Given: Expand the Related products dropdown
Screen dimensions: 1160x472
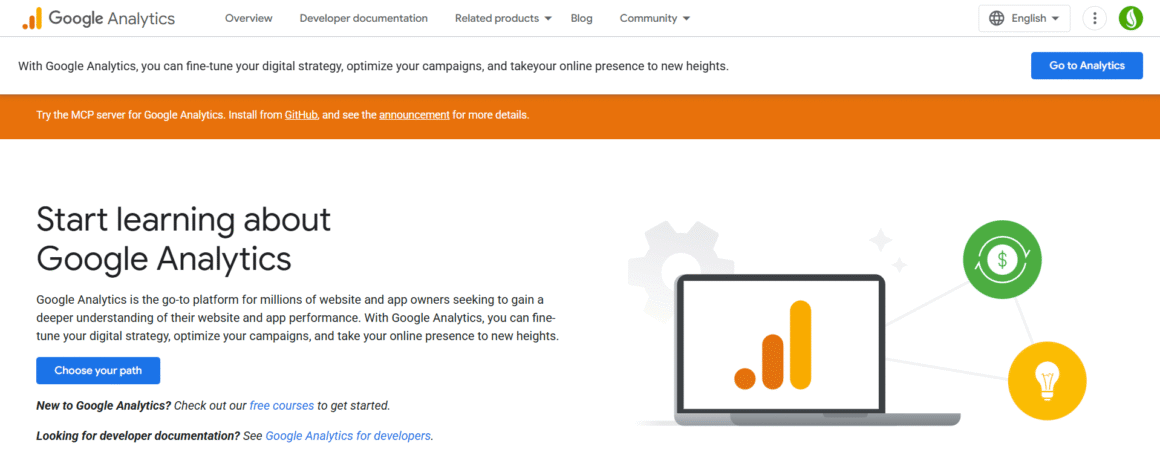Looking at the screenshot, I should (503, 18).
